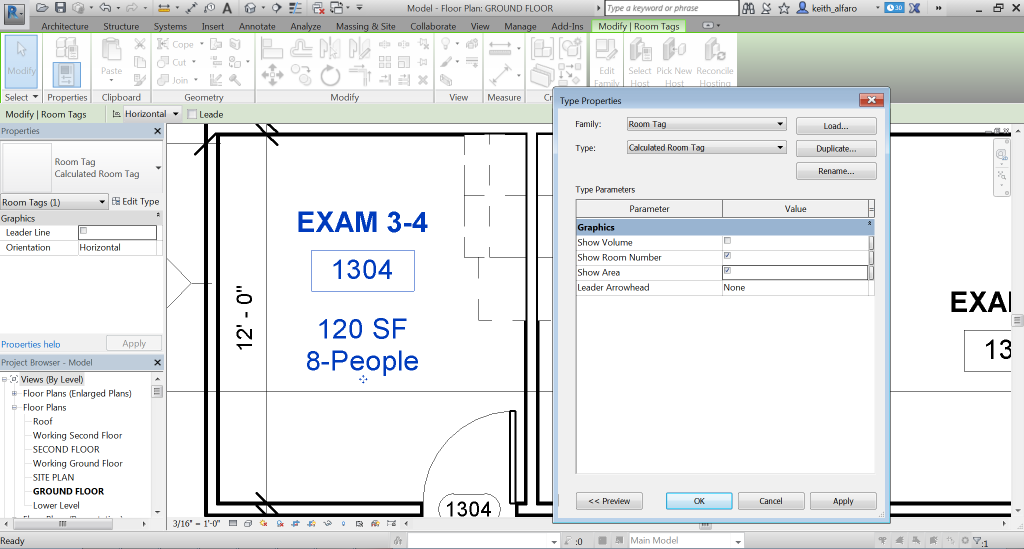Uncheck the Show Room Number checkbox
Image resolution: width=1024 pixels, height=549 pixels.
tap(727, 257)
